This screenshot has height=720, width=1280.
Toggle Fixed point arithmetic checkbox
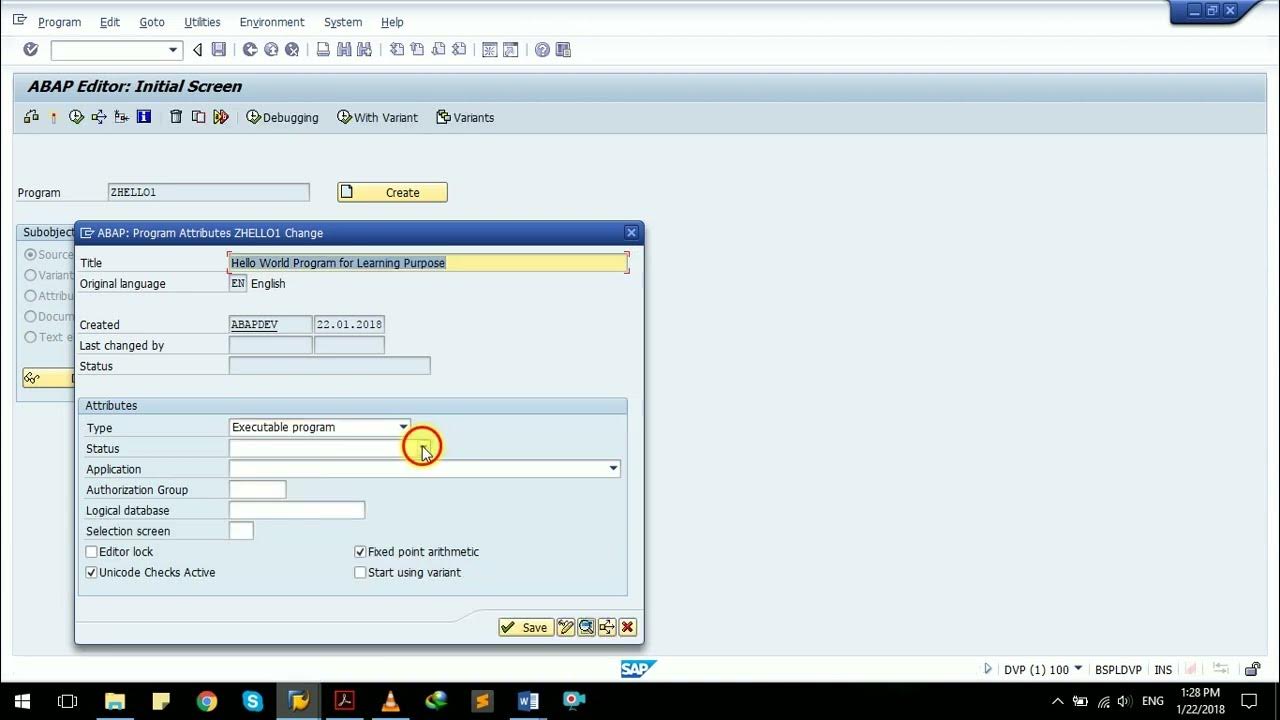pos(360,552)
